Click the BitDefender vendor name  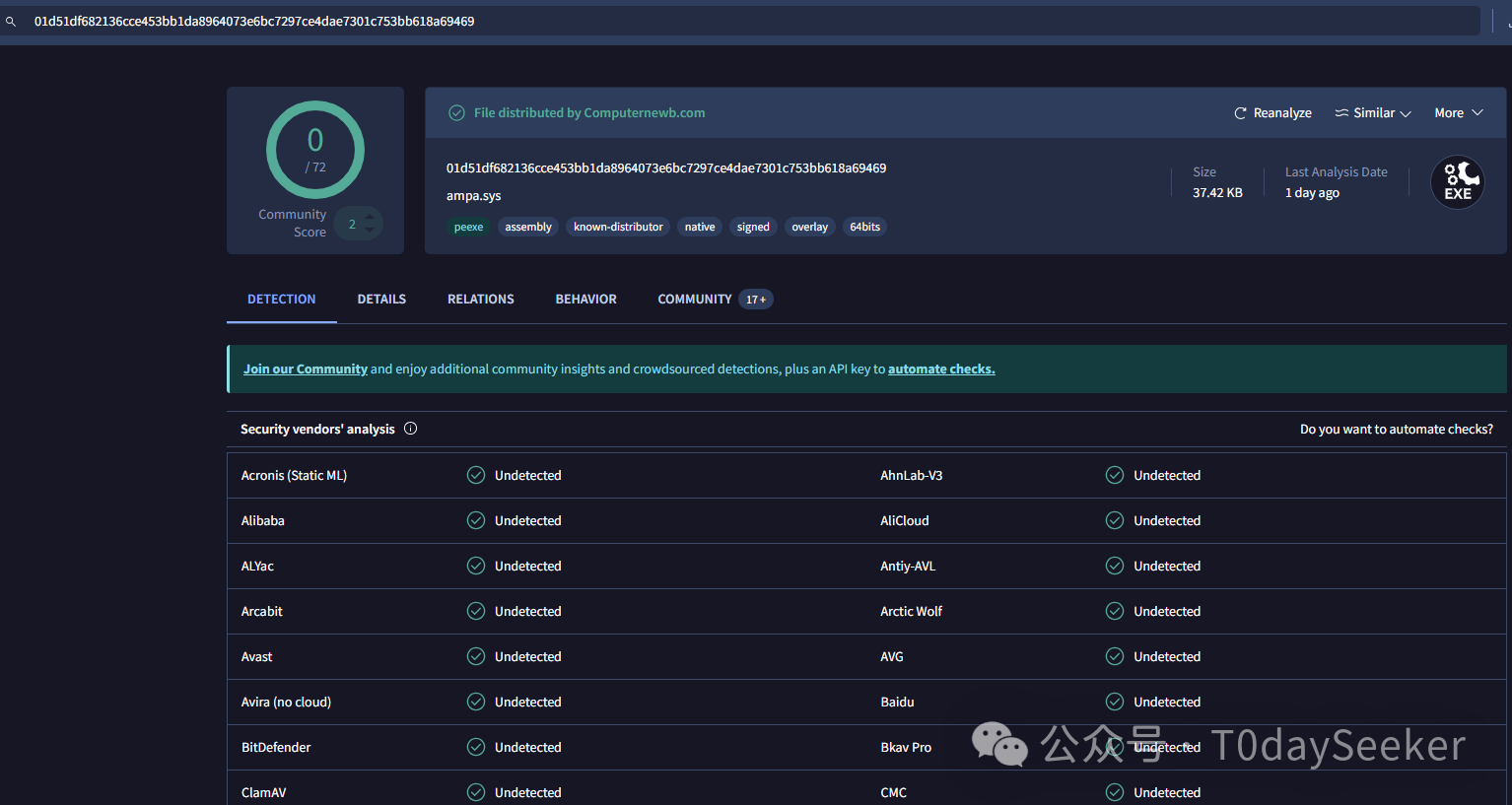tap(276, 747)
